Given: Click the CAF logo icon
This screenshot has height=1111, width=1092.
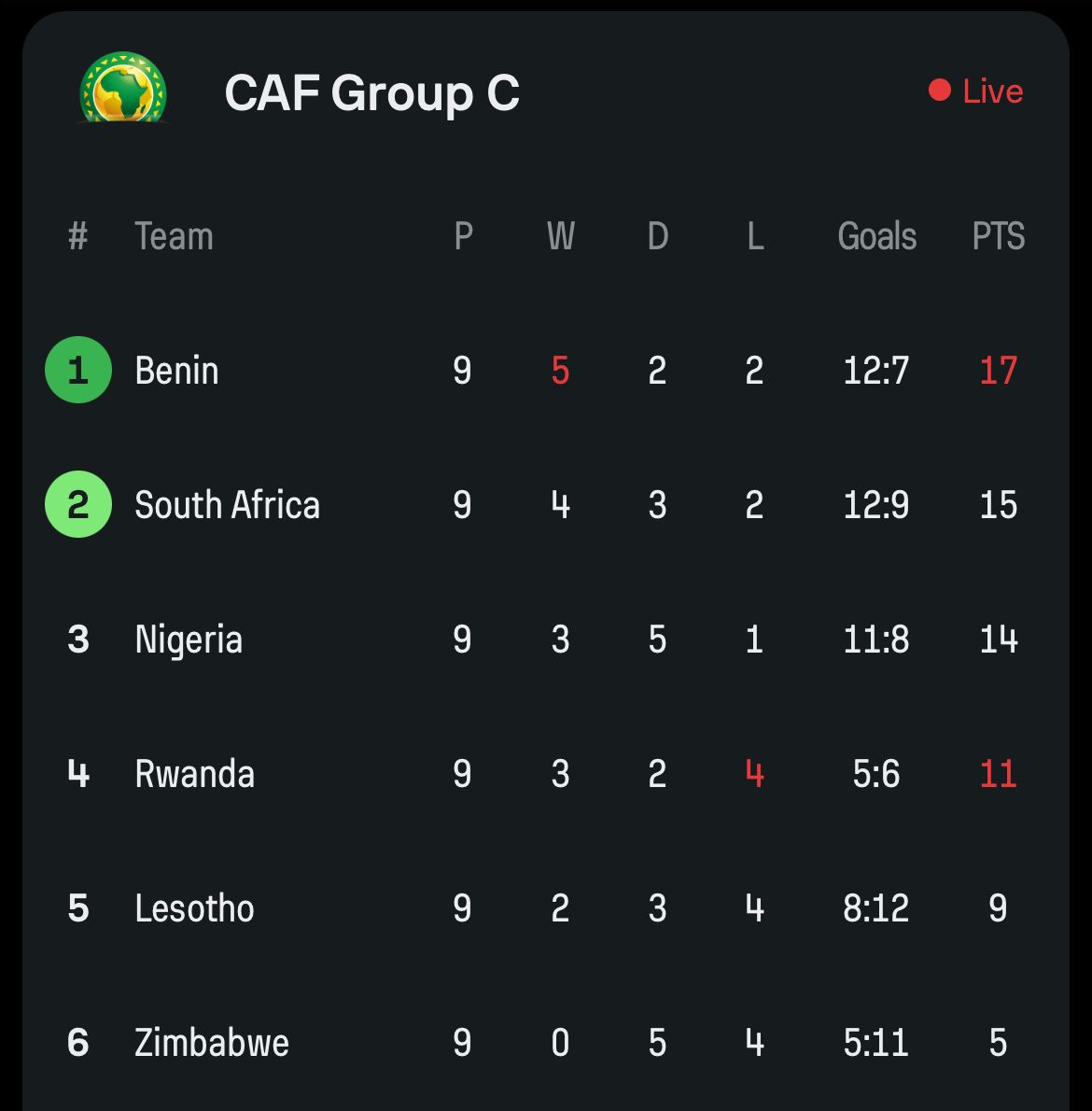Looking at the screenshot, I should click(x=123, y=89).
